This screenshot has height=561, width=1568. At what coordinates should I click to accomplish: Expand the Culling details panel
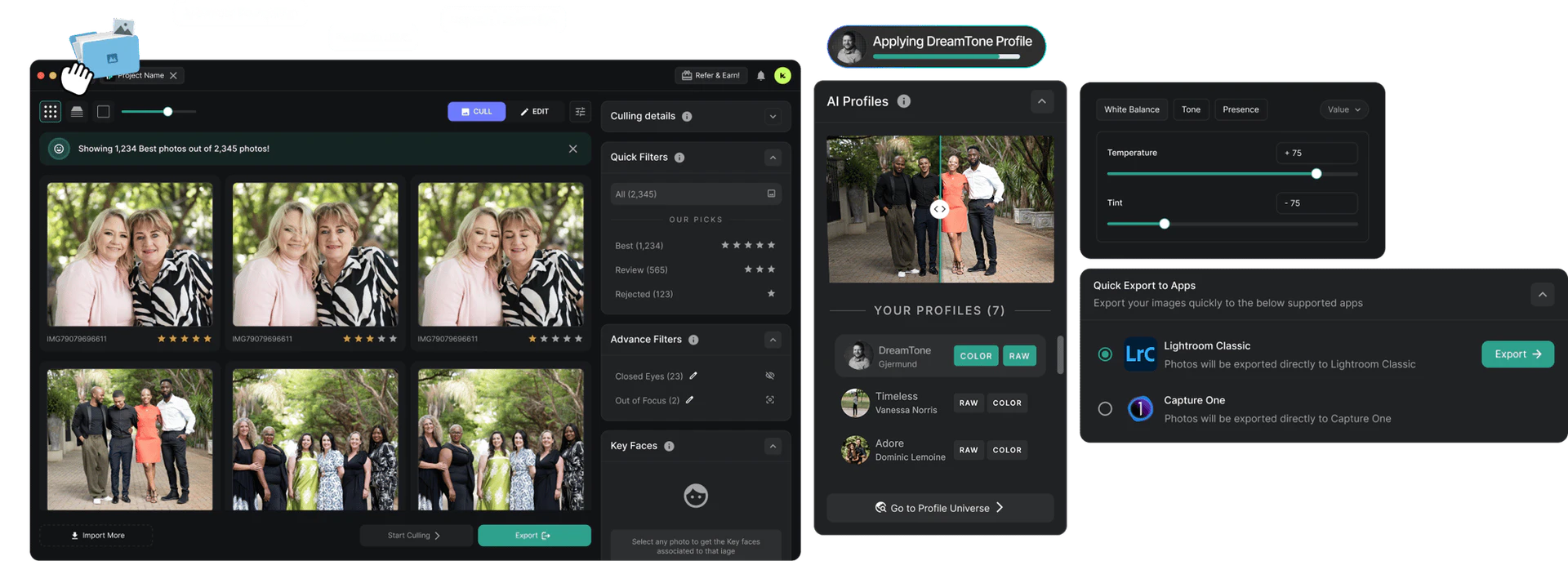point(773,116)
